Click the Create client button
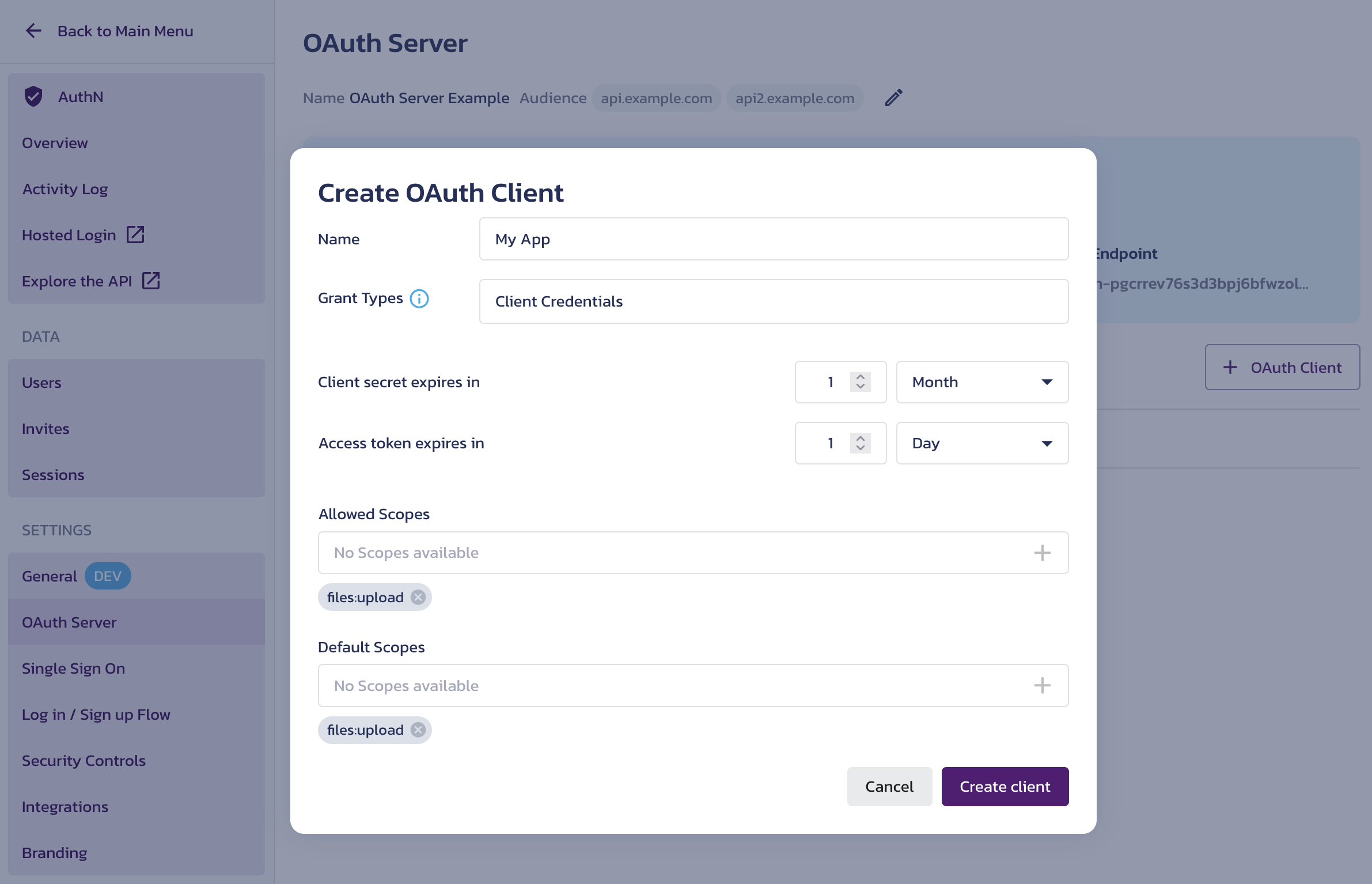Viewport: 1372px width, 884px height. tap(1005, 786)
